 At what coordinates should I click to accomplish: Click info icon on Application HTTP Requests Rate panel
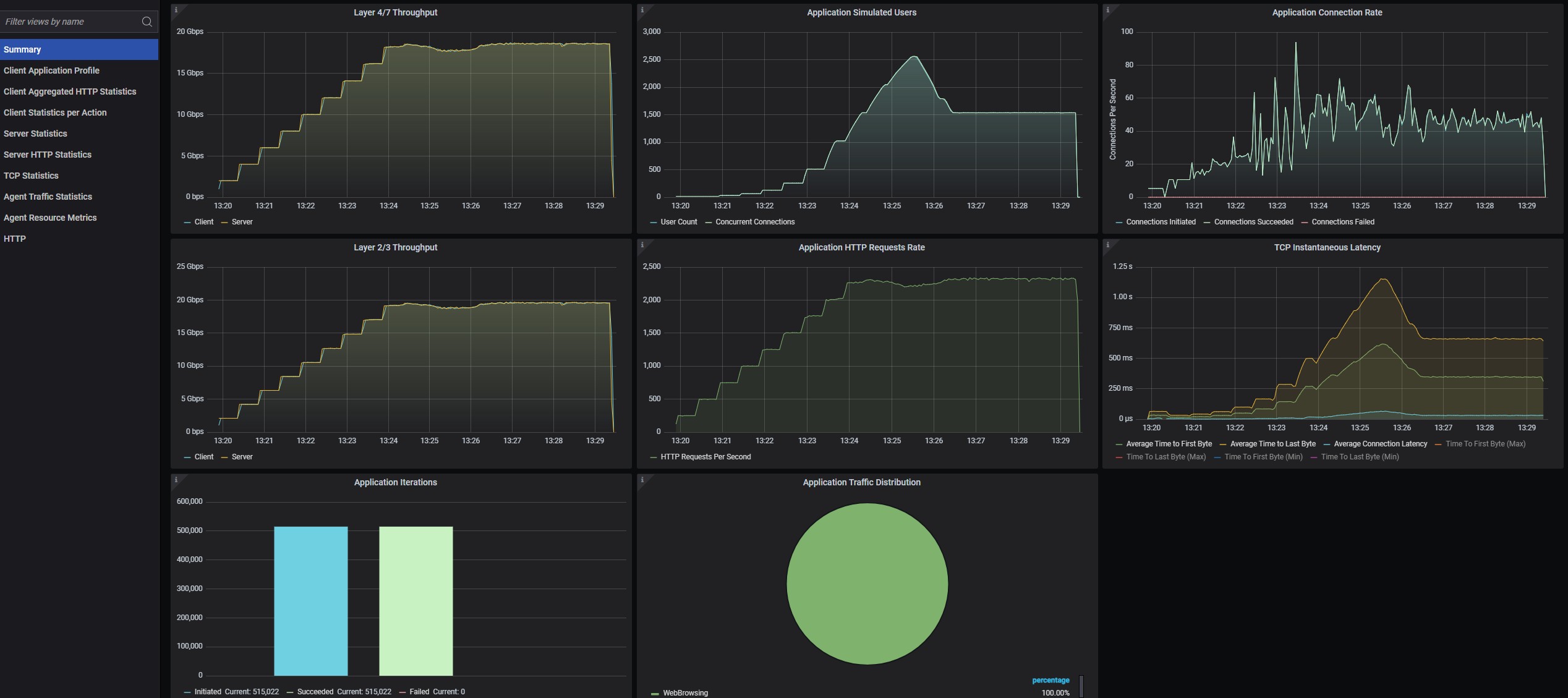point(642,245)
